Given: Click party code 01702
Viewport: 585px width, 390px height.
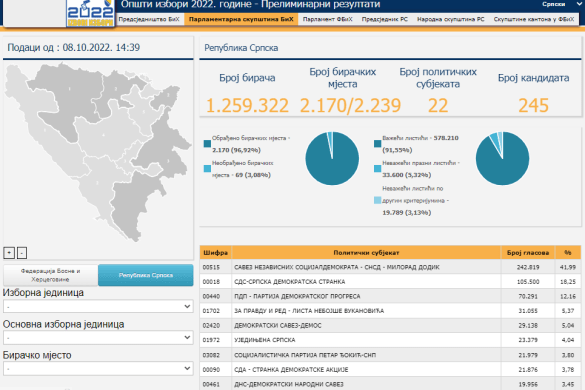Looking at the screenshot, I should [x=211, y=311].
